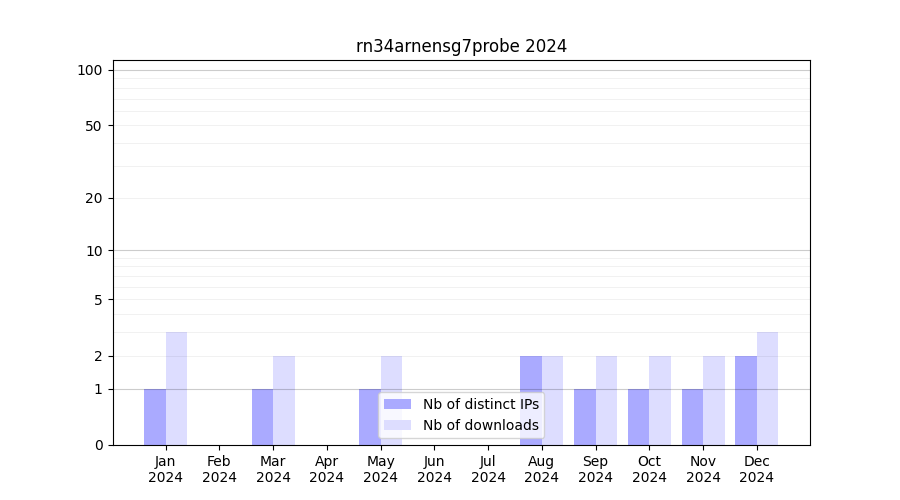Click the October distinct IPs bar
The height and width of the screenshot is (500, 900).
(638, 417)
